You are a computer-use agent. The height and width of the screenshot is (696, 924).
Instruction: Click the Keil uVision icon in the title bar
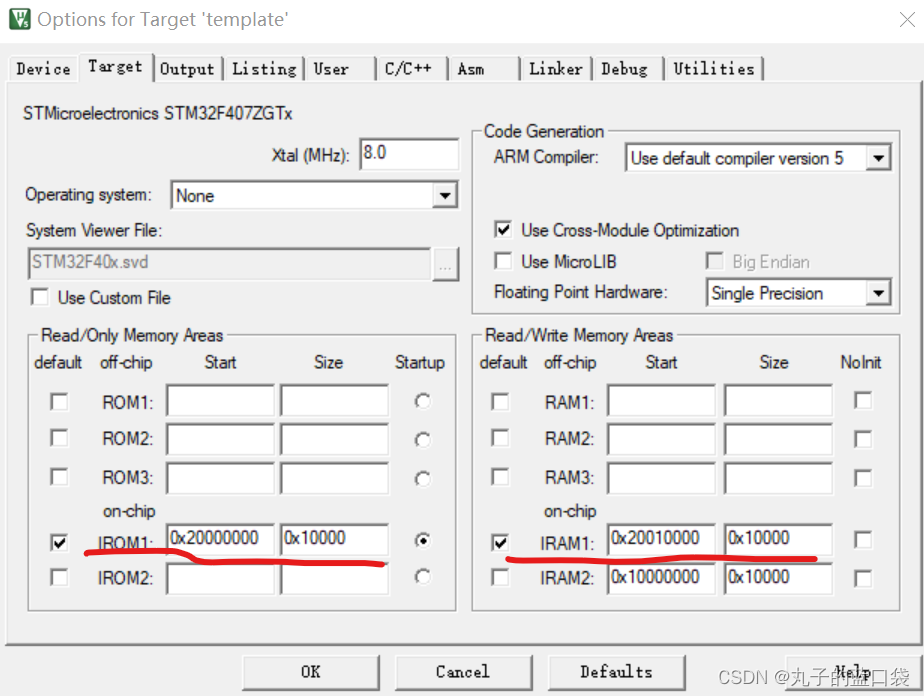click(x=19, y=19)
